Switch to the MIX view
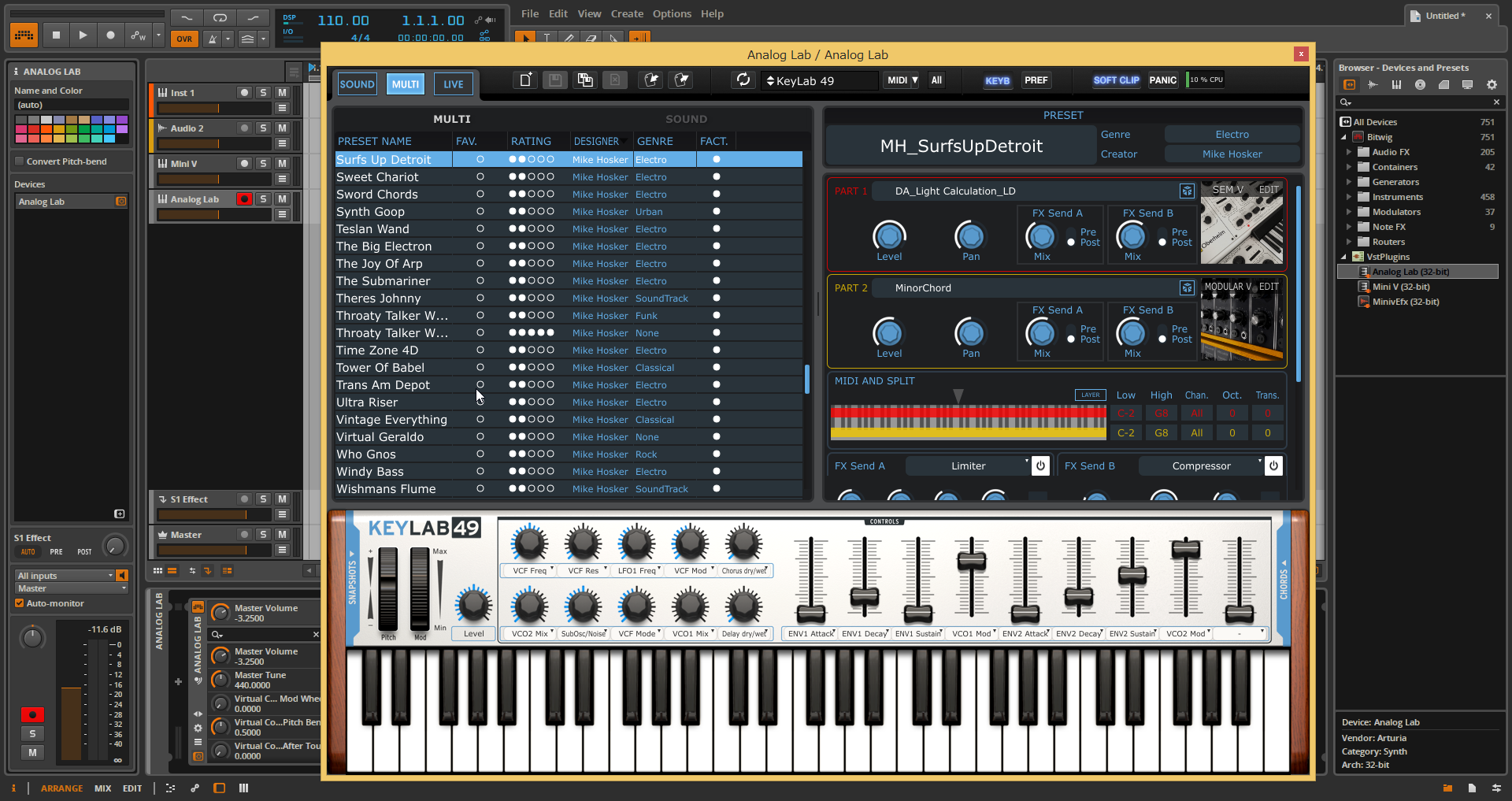Viewport: 1512px width, 801px height. point(102,788)
